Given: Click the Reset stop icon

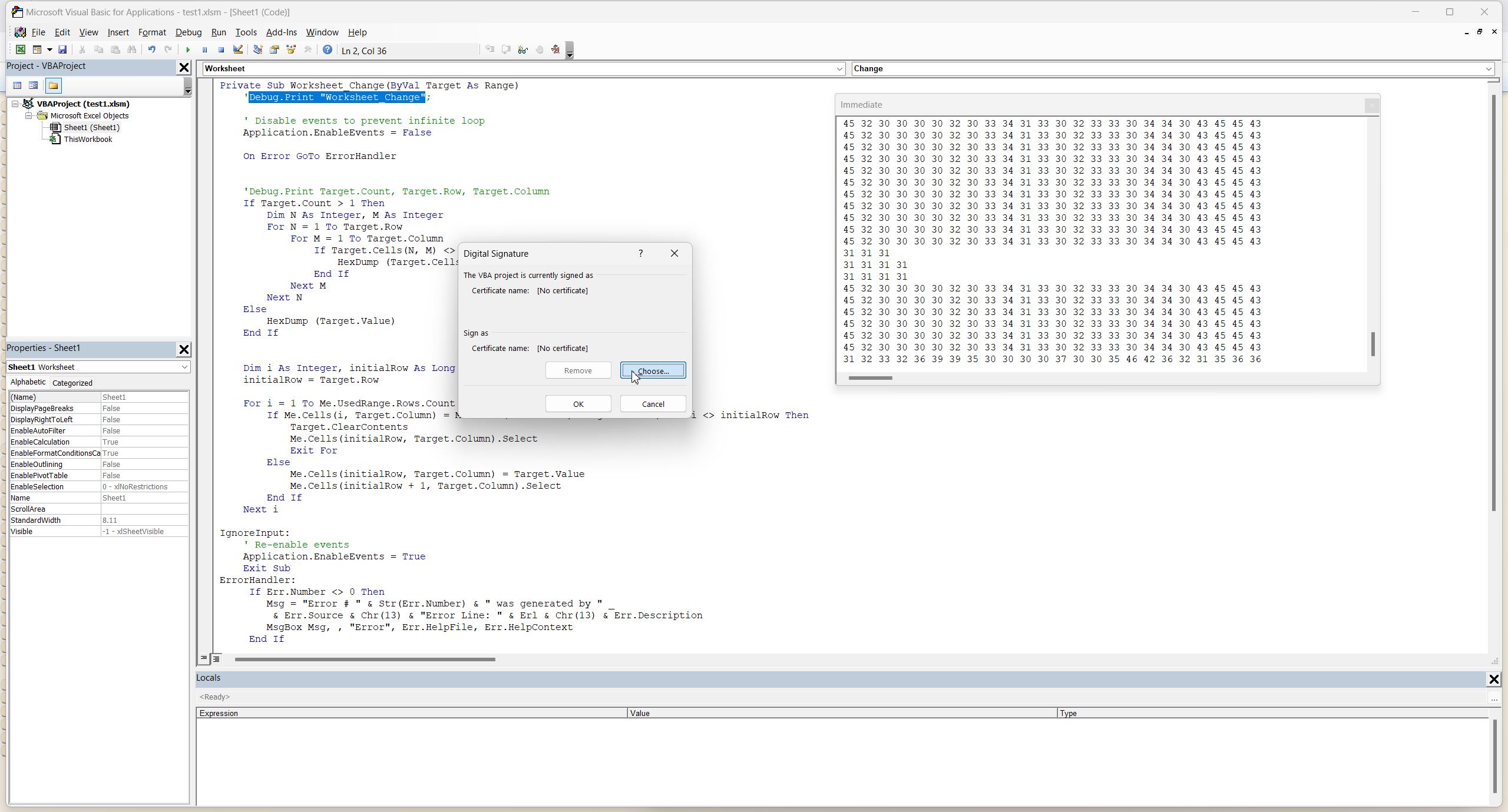Looking at the screenshot, I should [x=221, y=50].
